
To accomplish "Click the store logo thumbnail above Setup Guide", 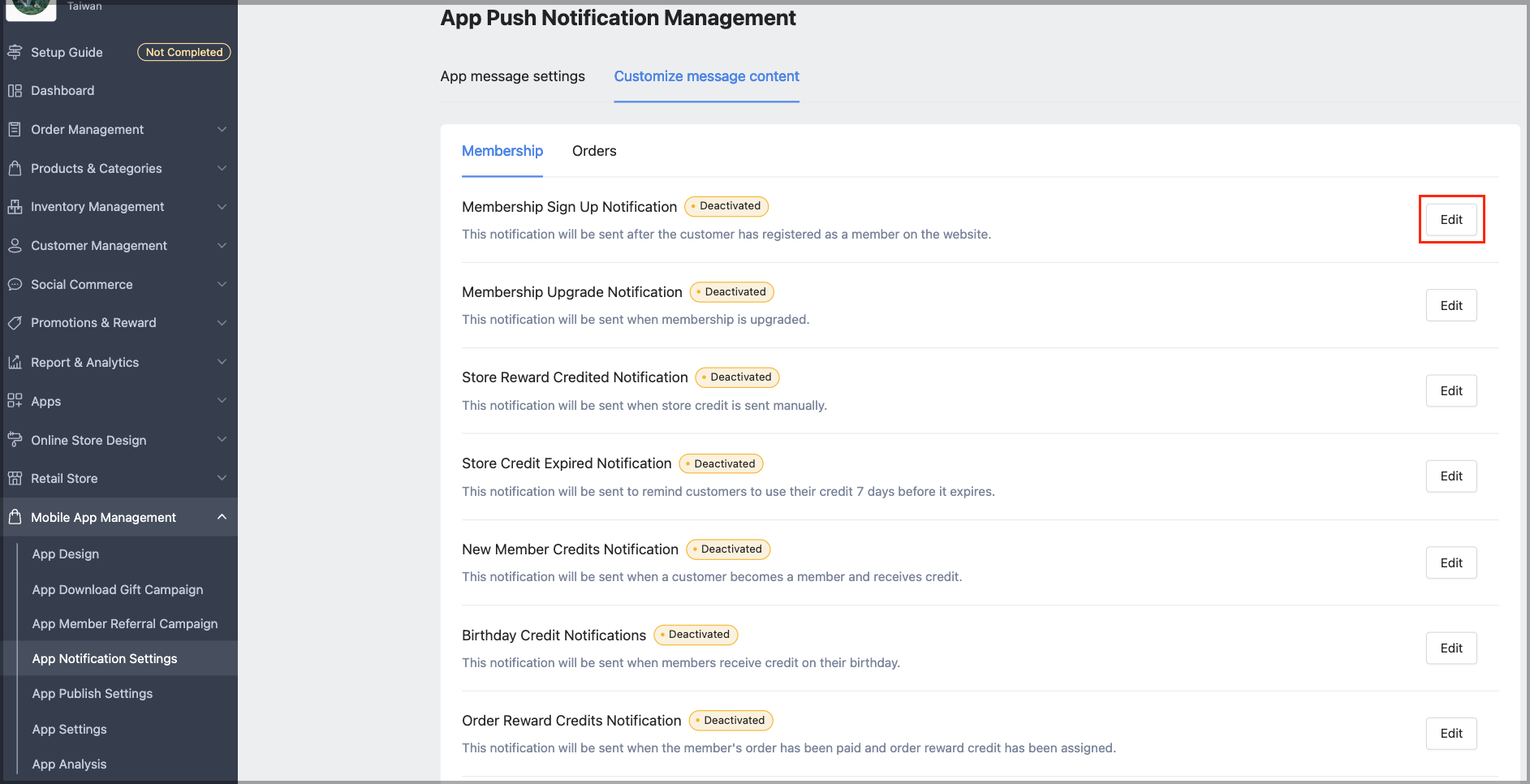I will 31,9.
